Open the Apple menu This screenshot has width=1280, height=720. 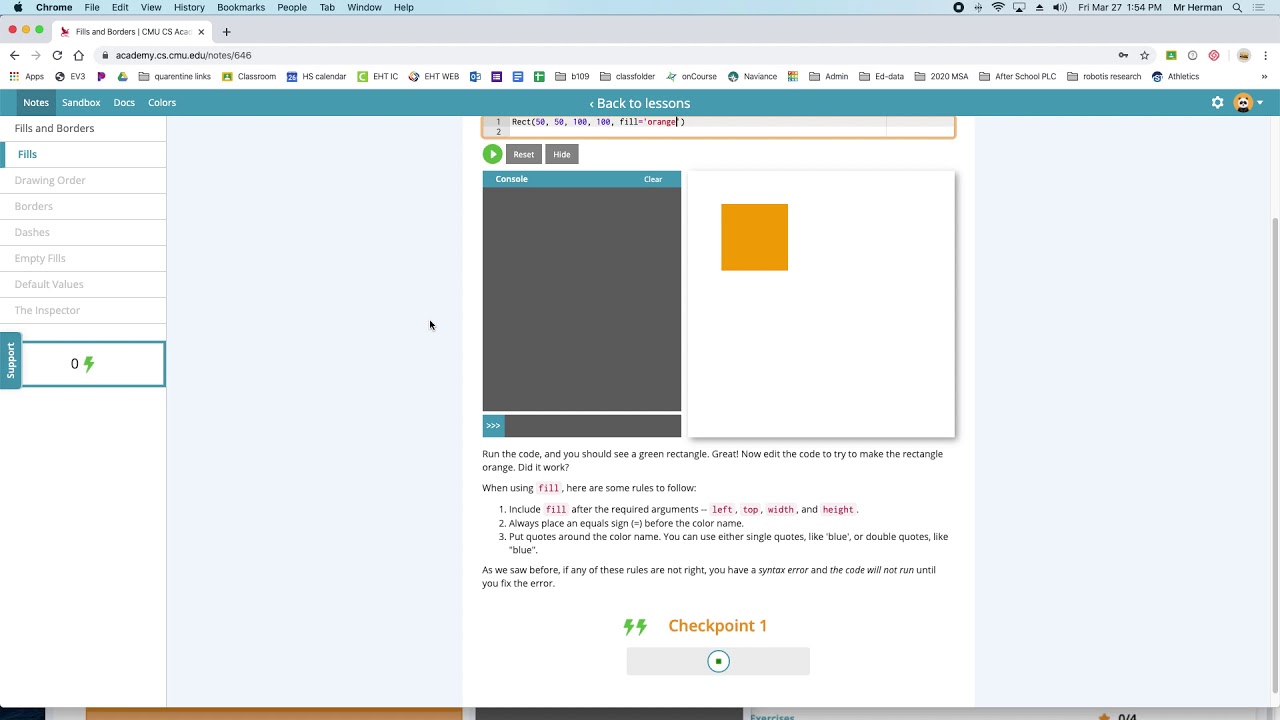coord(17,7)
